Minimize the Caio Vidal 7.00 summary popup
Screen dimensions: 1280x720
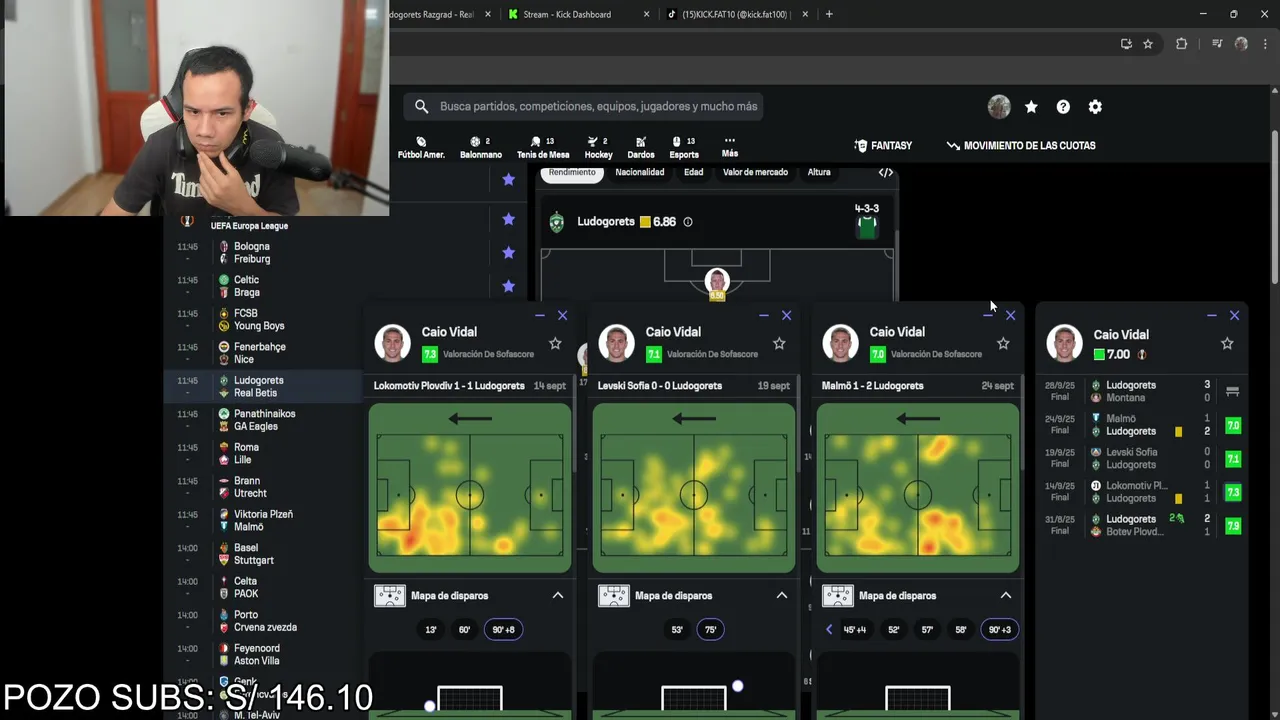(1212, 315)
